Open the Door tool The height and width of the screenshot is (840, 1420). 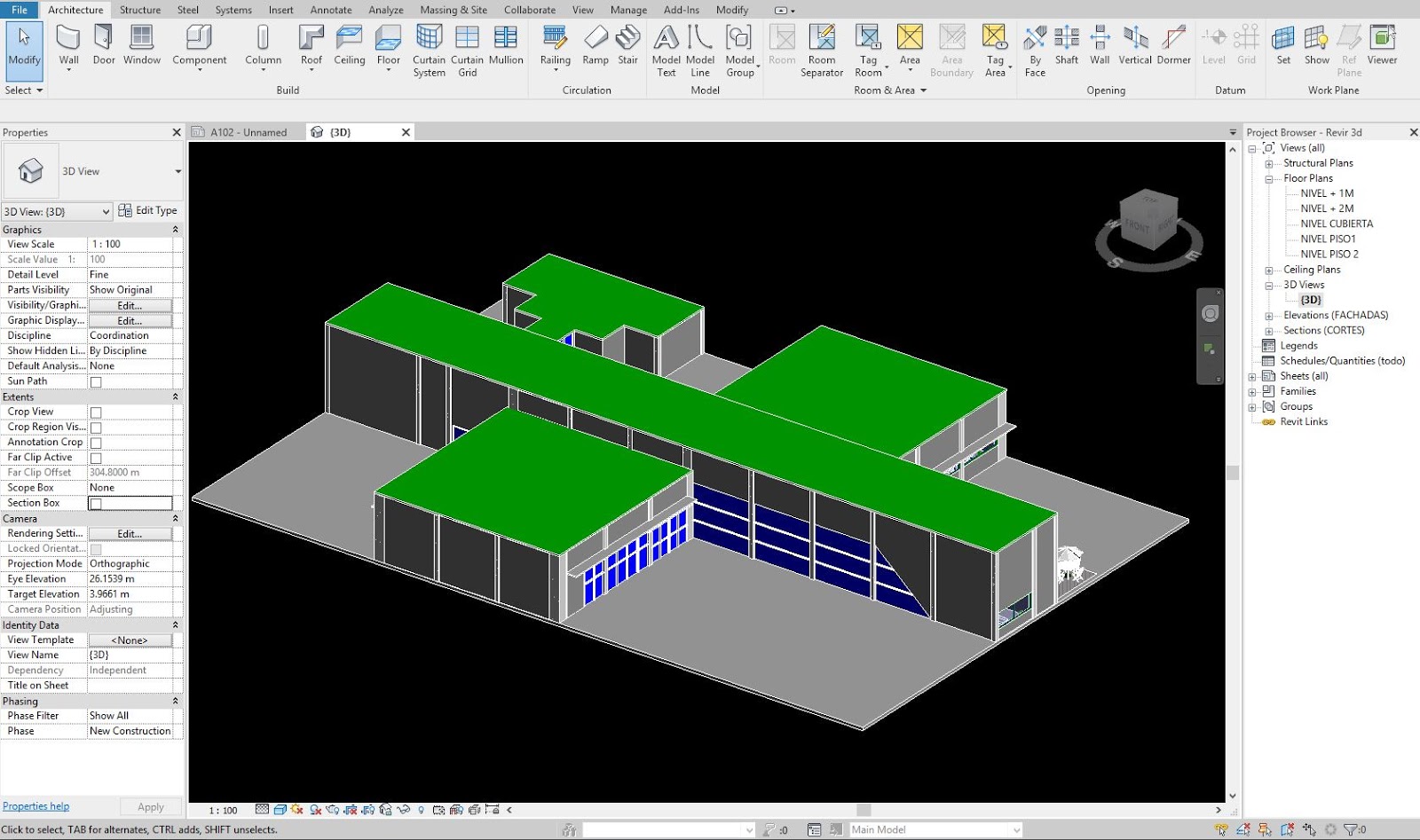tap(104, 44)
